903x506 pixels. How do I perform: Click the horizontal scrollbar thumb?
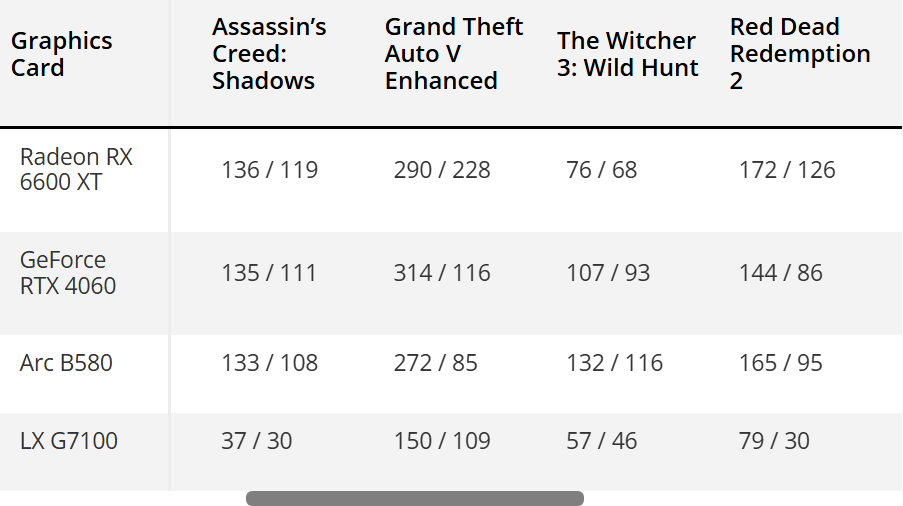coord(415,499)
